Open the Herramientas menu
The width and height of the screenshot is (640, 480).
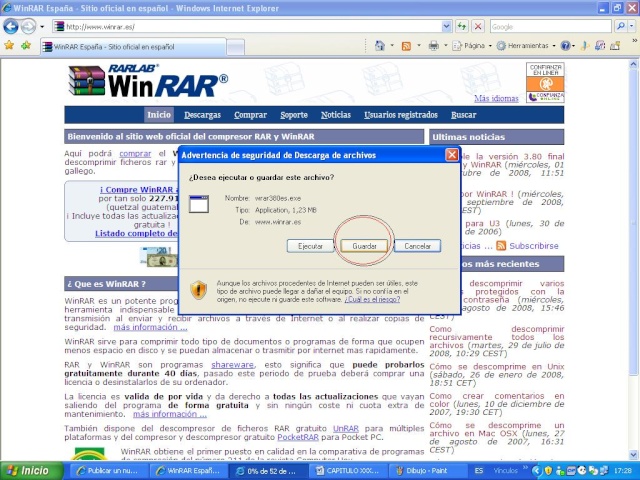pyautogui.click(x=526, y=46)
